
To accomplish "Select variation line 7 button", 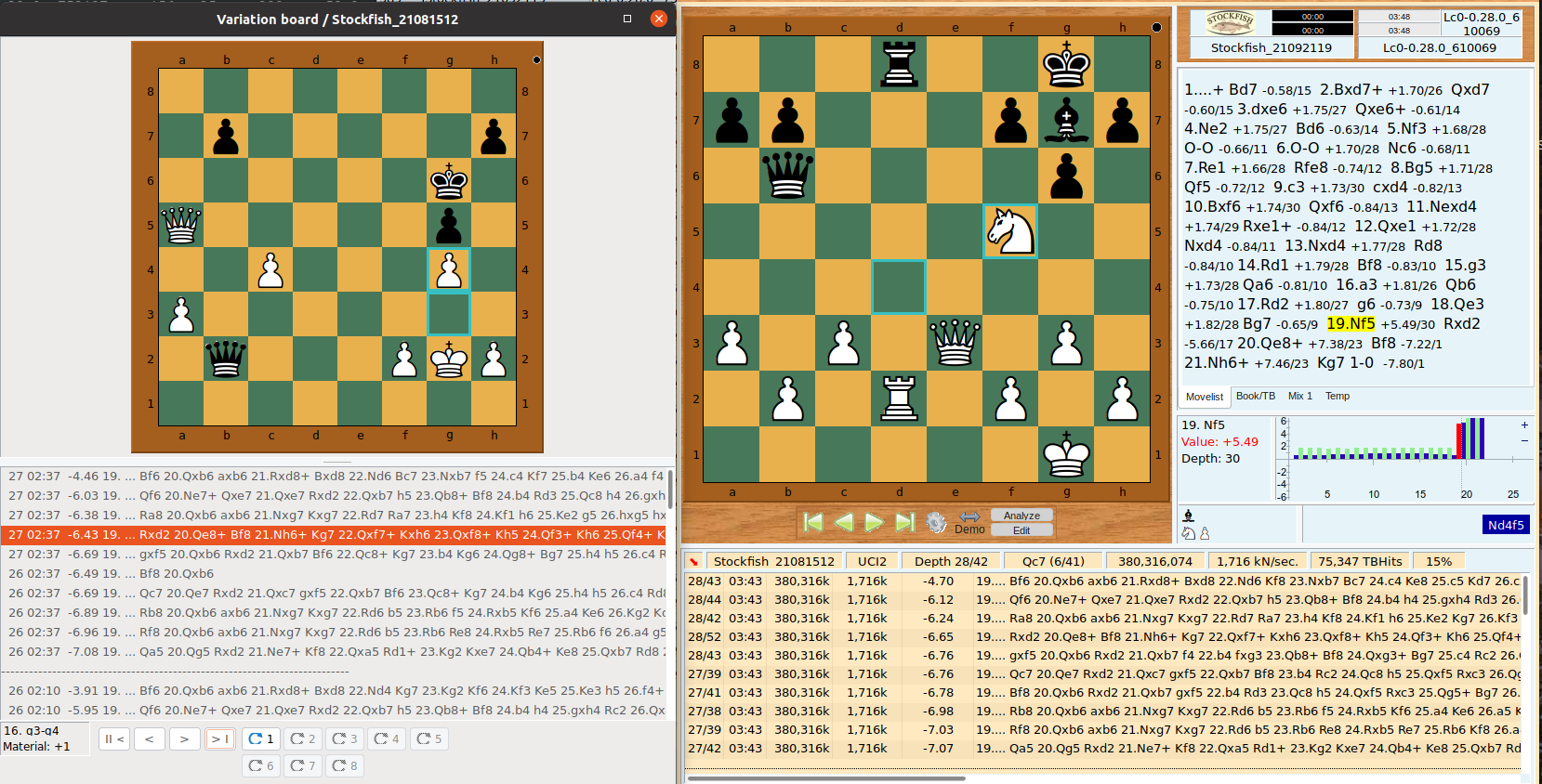I will click(303, 766).
